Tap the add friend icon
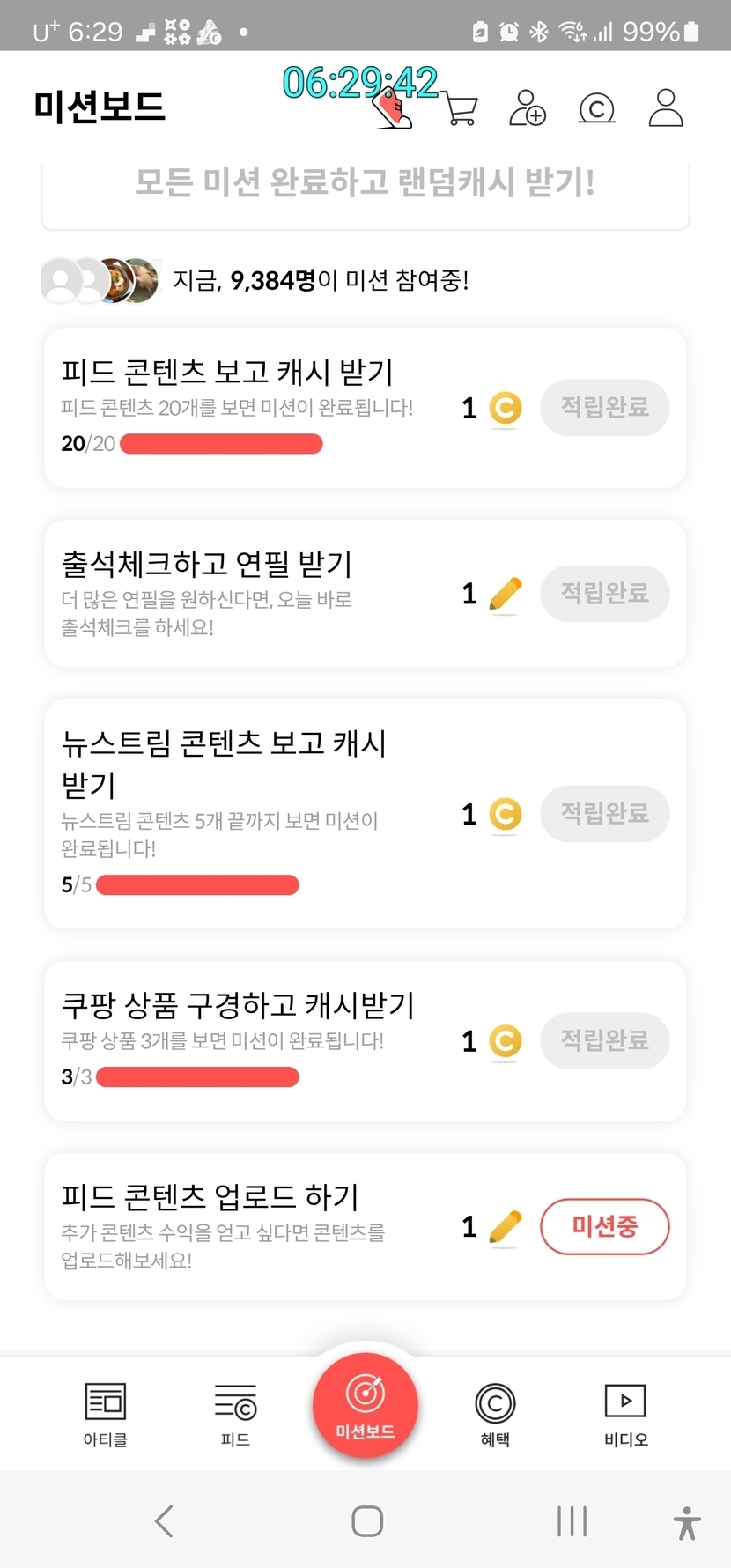 click(528, 108)
